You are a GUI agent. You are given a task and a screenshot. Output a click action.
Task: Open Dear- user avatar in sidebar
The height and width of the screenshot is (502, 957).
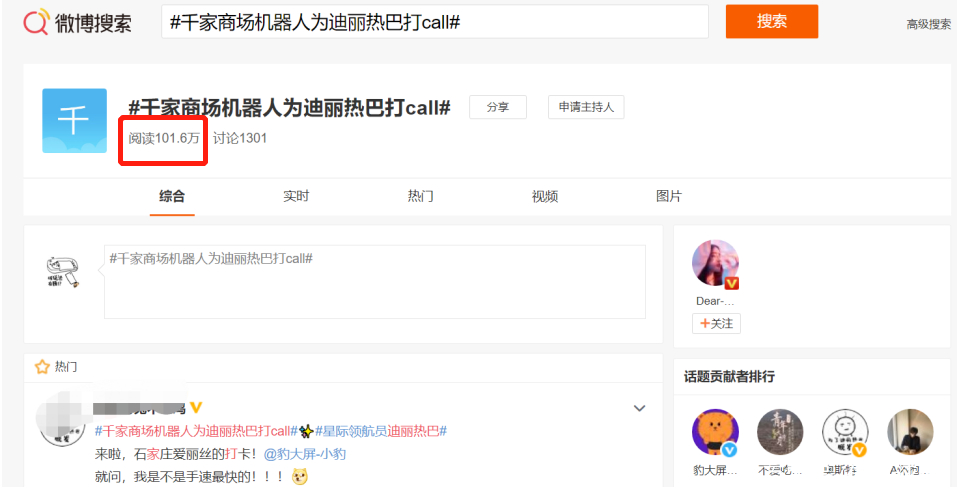pos(715,264)
